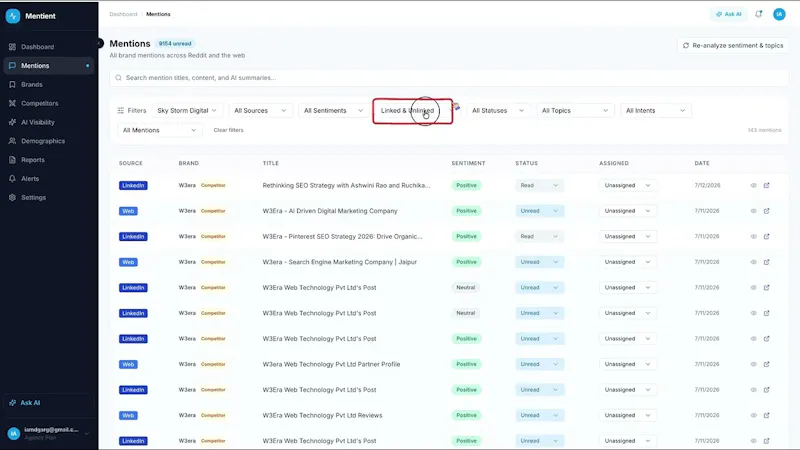Toggle eye icon on AI Driven Digital Marketing row
800x450 pixels.
pos(753,211)
